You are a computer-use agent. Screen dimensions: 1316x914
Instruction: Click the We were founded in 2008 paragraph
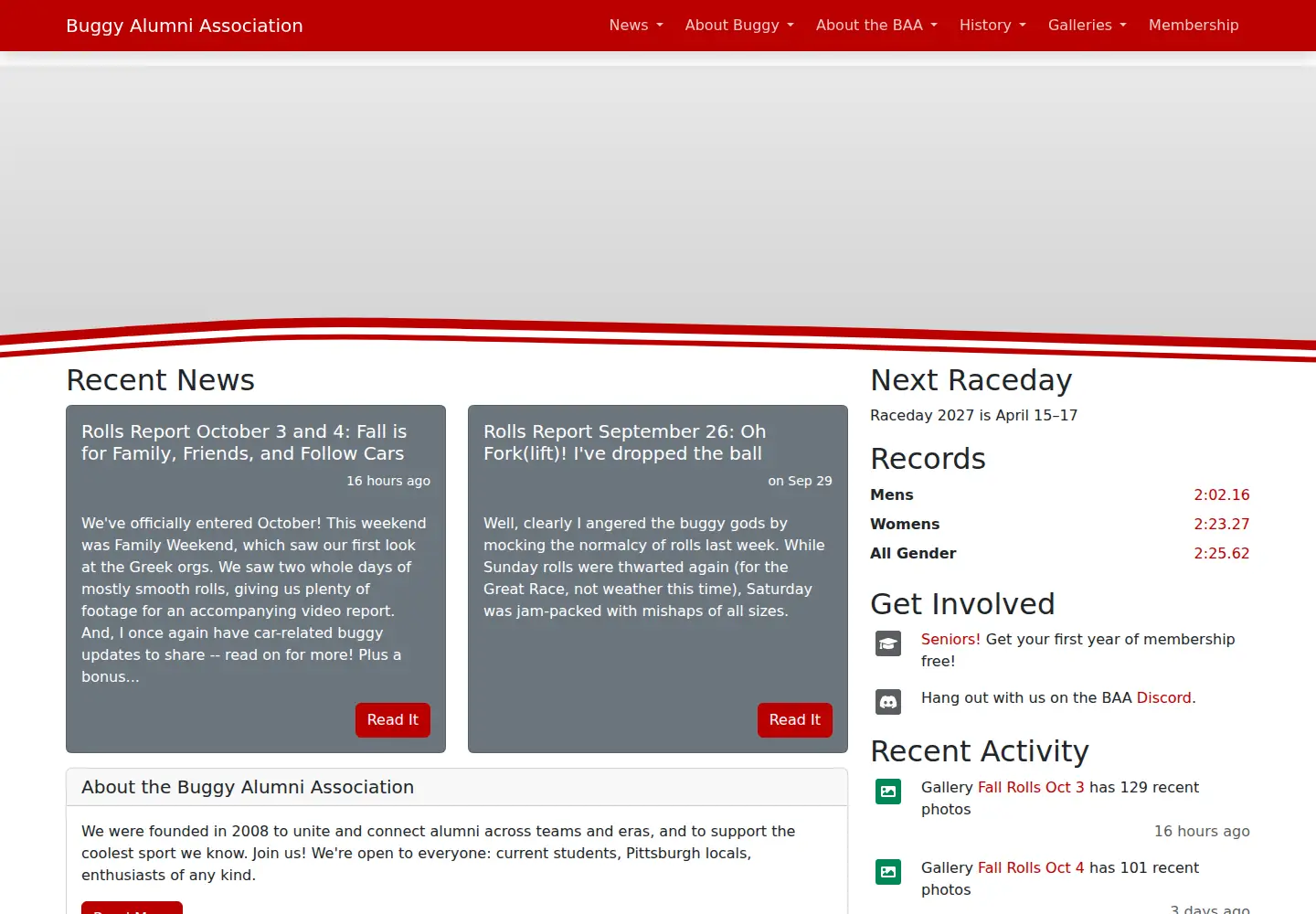click(439, 854)
